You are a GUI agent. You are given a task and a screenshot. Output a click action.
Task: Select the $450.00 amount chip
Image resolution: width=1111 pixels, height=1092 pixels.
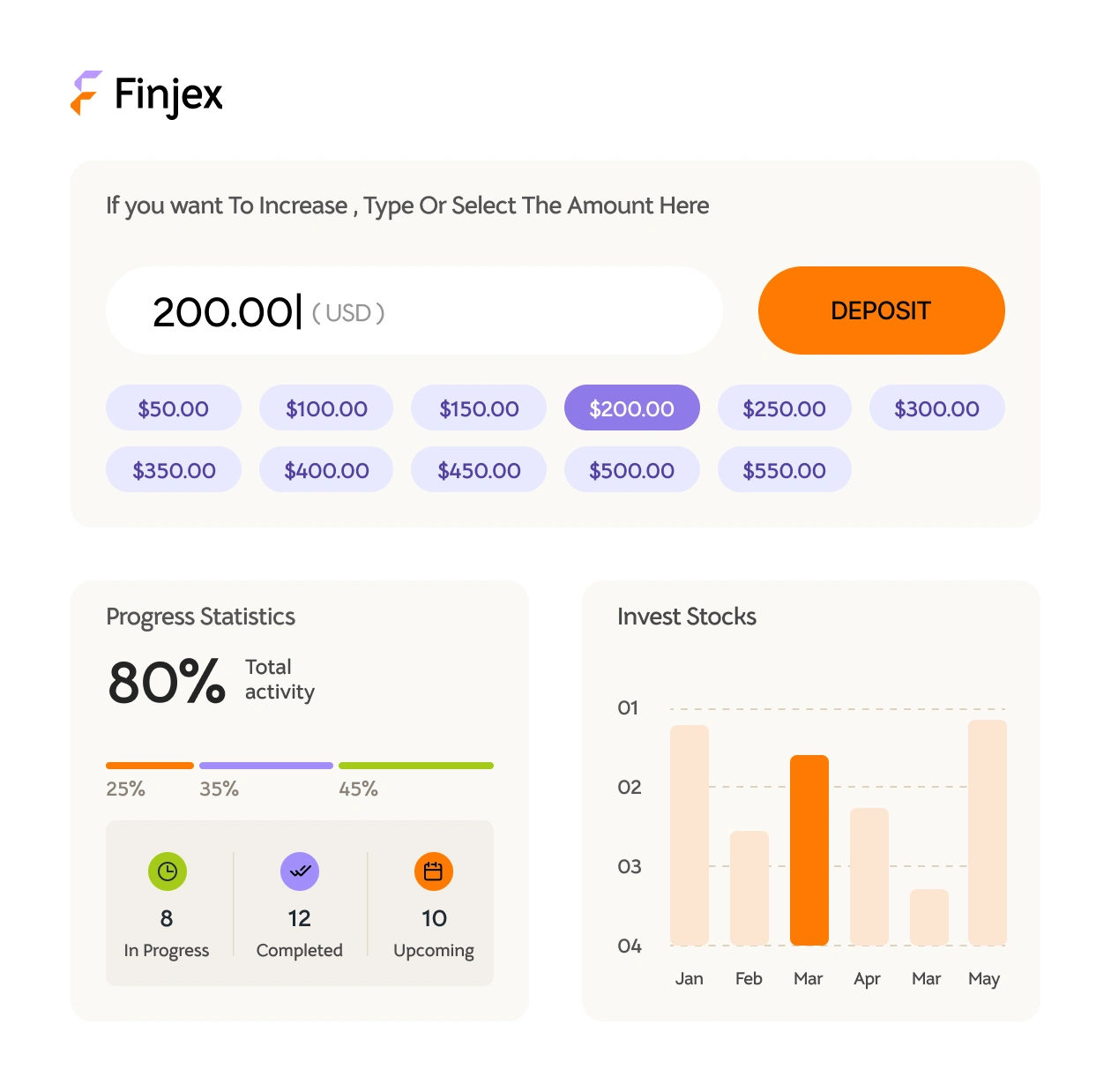[478, 469]
